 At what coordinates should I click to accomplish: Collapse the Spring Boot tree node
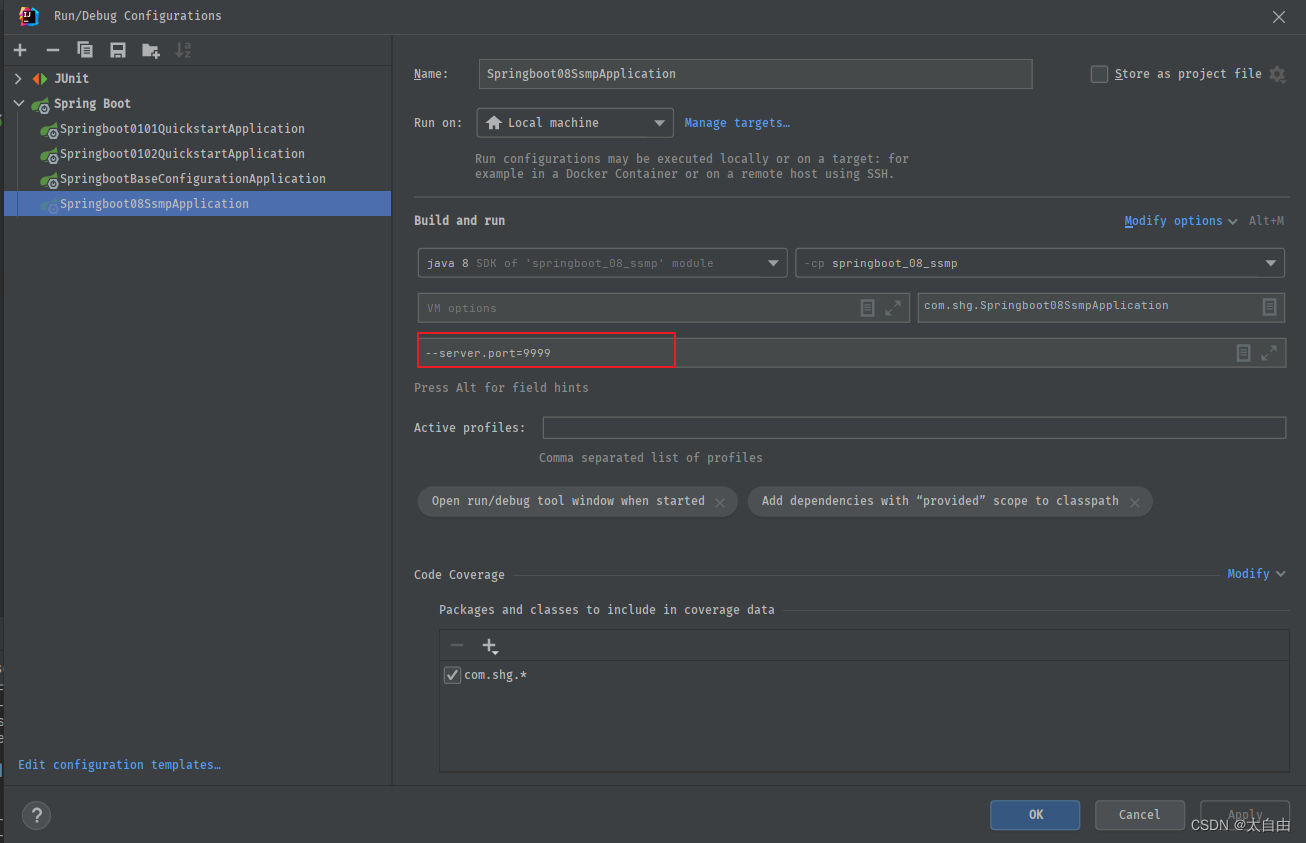pos(18,104)
